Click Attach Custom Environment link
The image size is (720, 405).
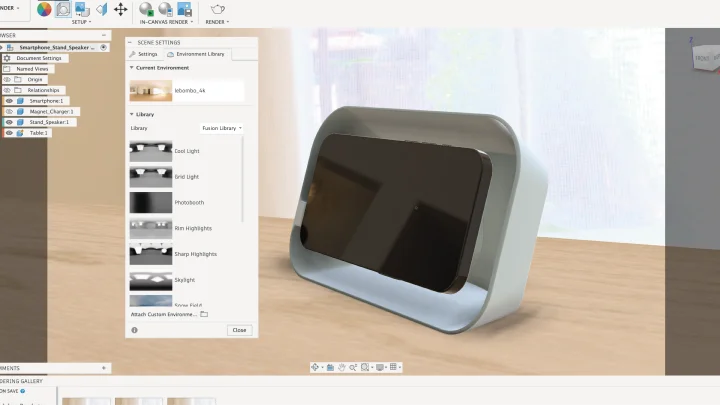[x=163, y=314]
